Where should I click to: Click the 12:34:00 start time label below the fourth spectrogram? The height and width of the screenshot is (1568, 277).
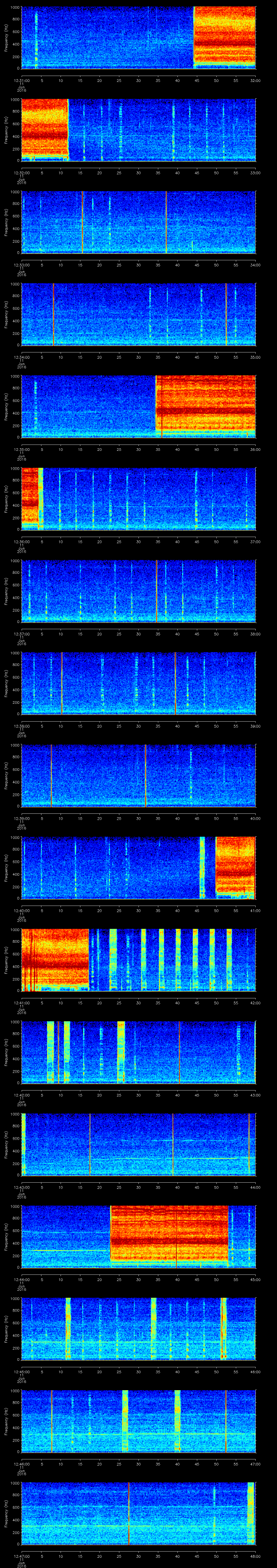21,357
